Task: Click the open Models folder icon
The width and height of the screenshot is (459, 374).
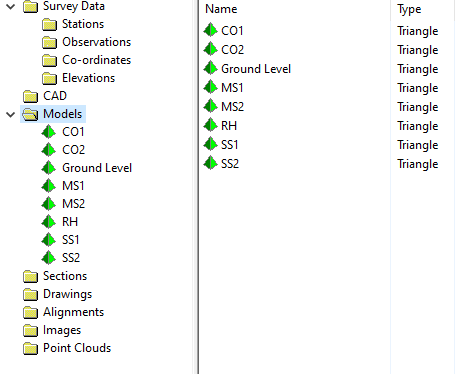Action: click(x=30, y=114)
